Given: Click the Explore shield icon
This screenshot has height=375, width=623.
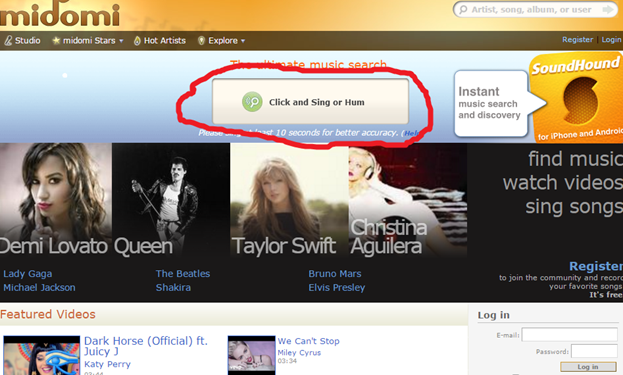Looking at the screenshot, I should tap(201, 41).
